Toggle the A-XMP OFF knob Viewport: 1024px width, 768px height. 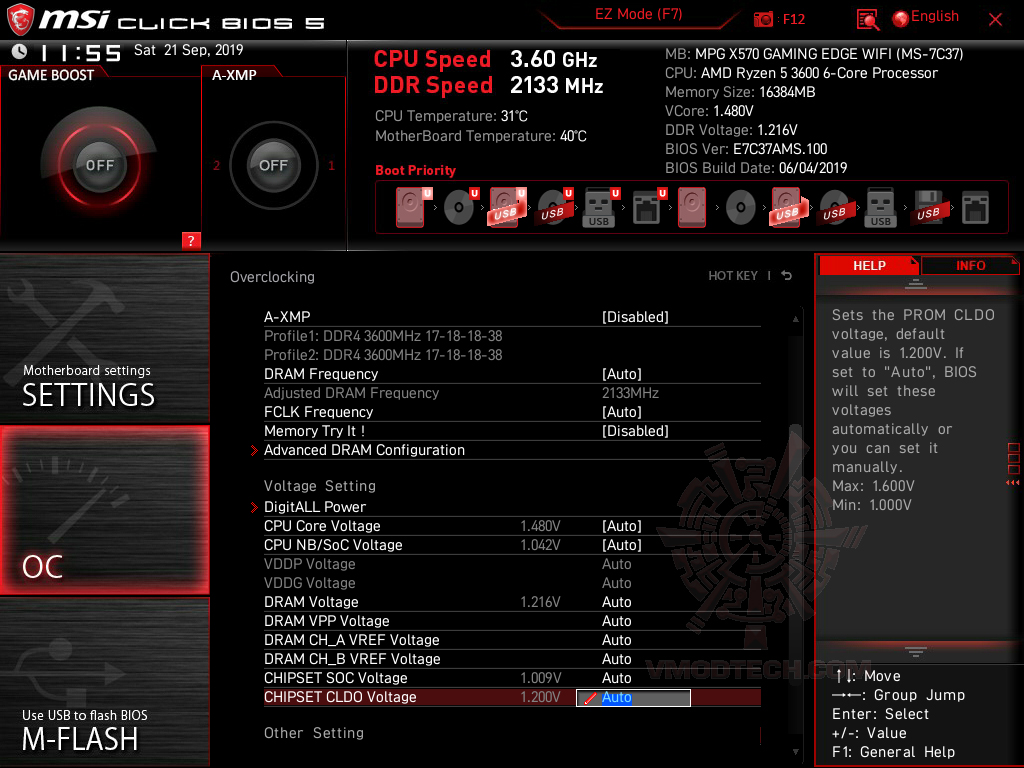273,165
